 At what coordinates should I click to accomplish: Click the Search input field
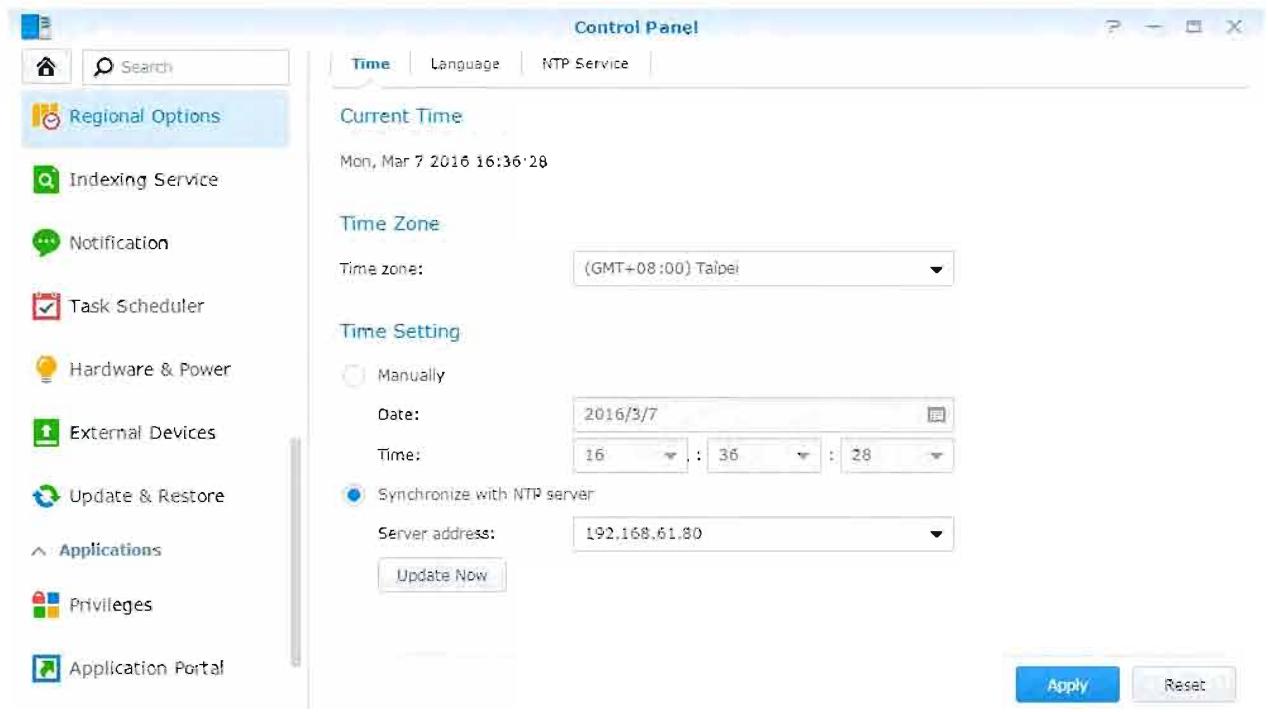(x=186, y=67)
